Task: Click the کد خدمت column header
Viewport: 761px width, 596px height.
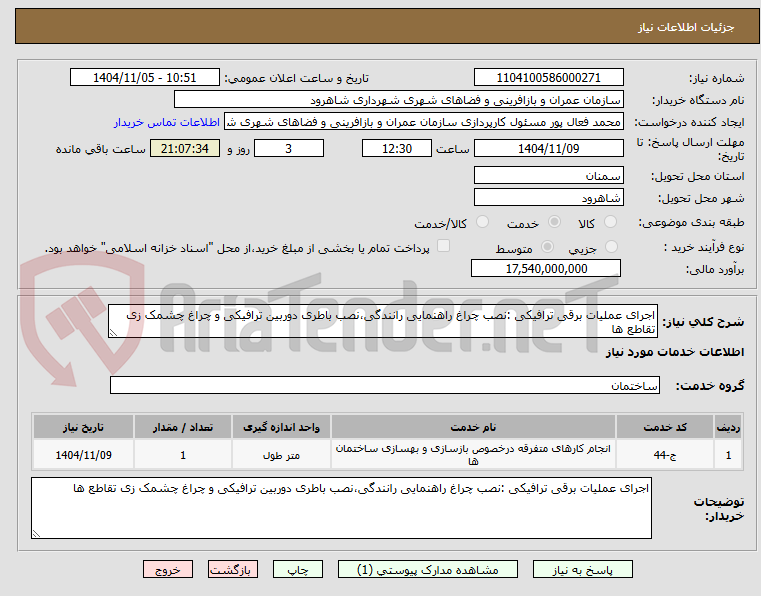Action: point(665,427)
